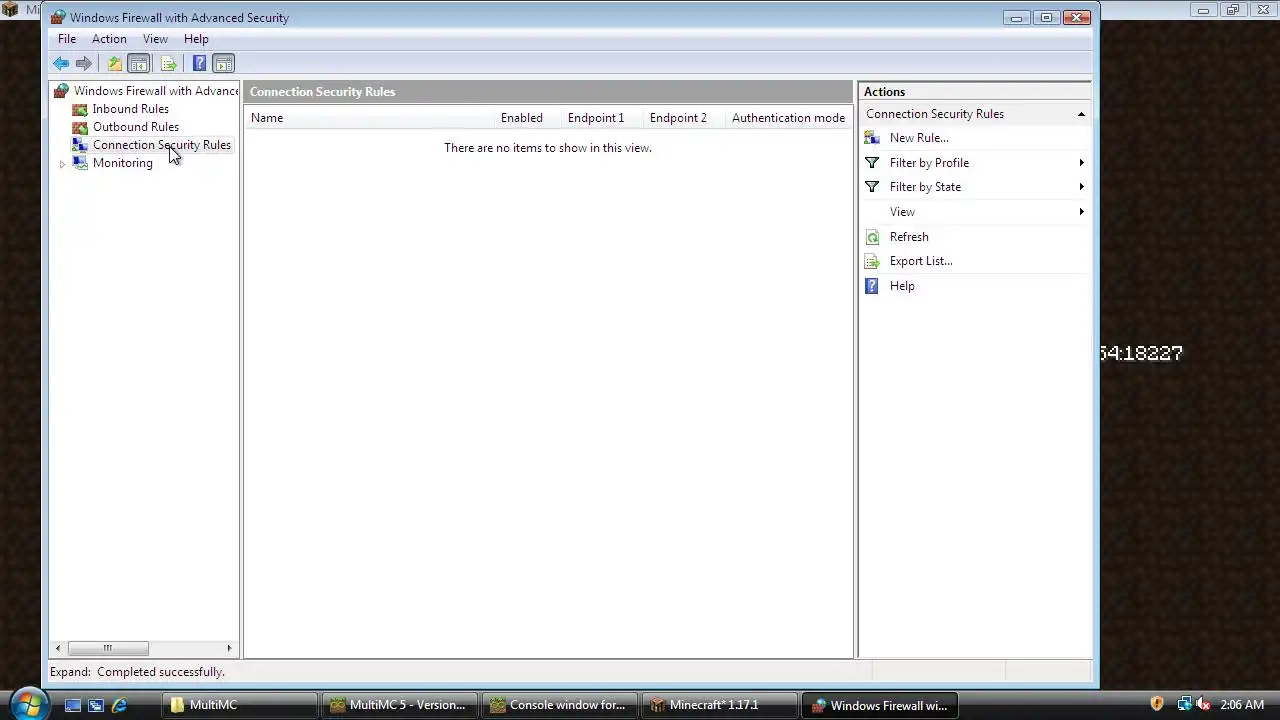1280x720 pixels.
Task: Click the network tray icon
Action: pyautogui.click(x=1185, y=704)
